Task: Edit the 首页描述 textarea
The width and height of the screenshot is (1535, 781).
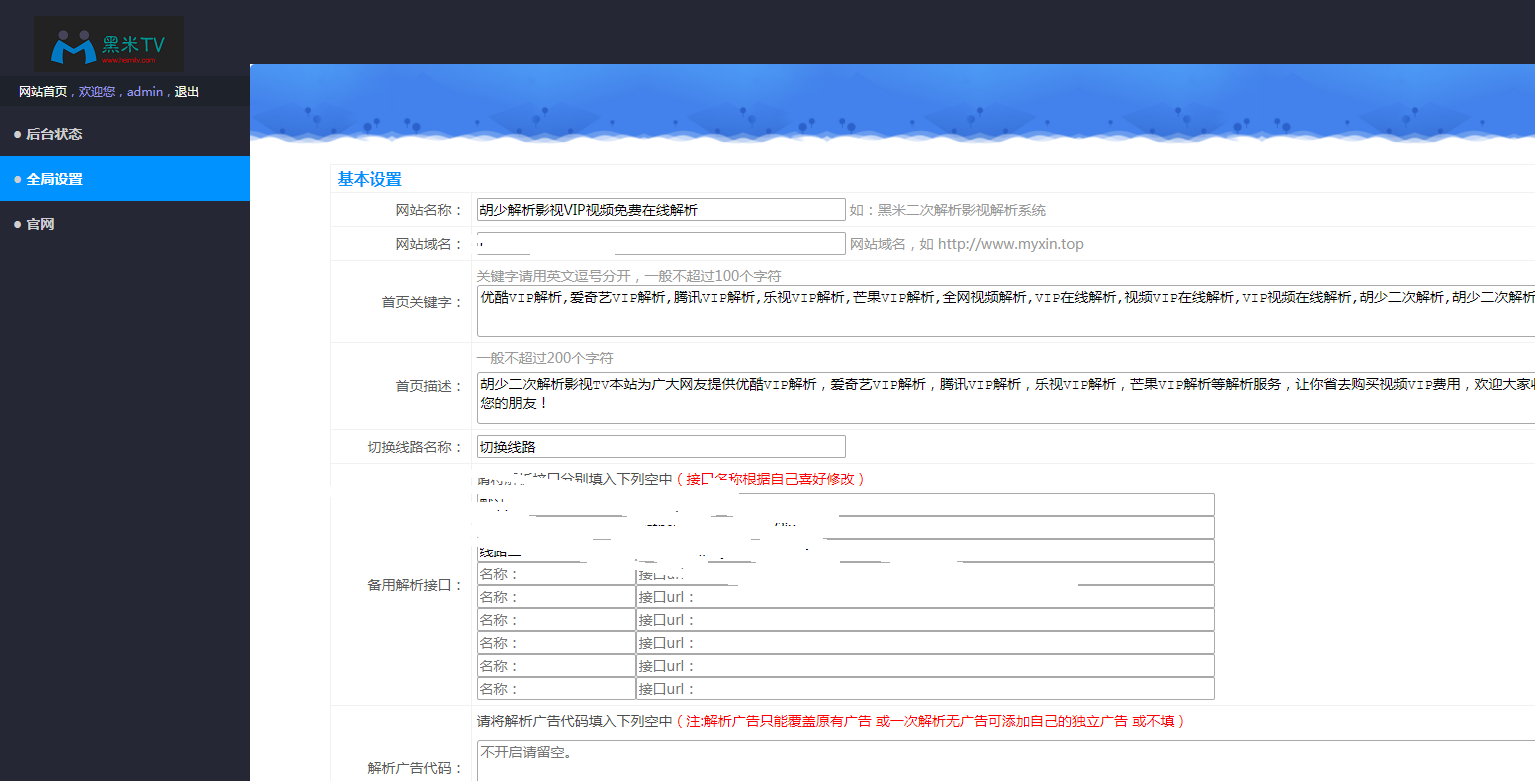Action: [1005, 396]
